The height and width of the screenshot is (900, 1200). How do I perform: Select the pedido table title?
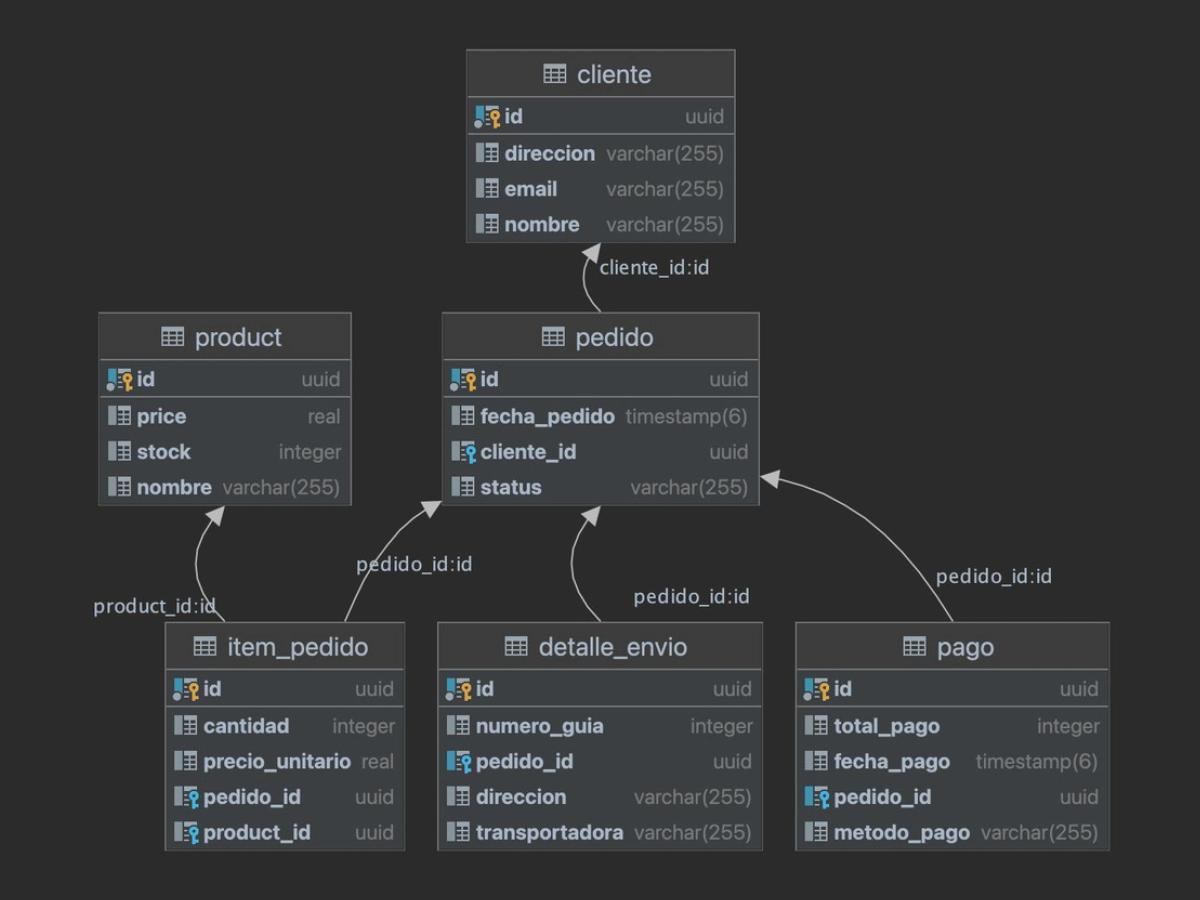coord(614,337)
